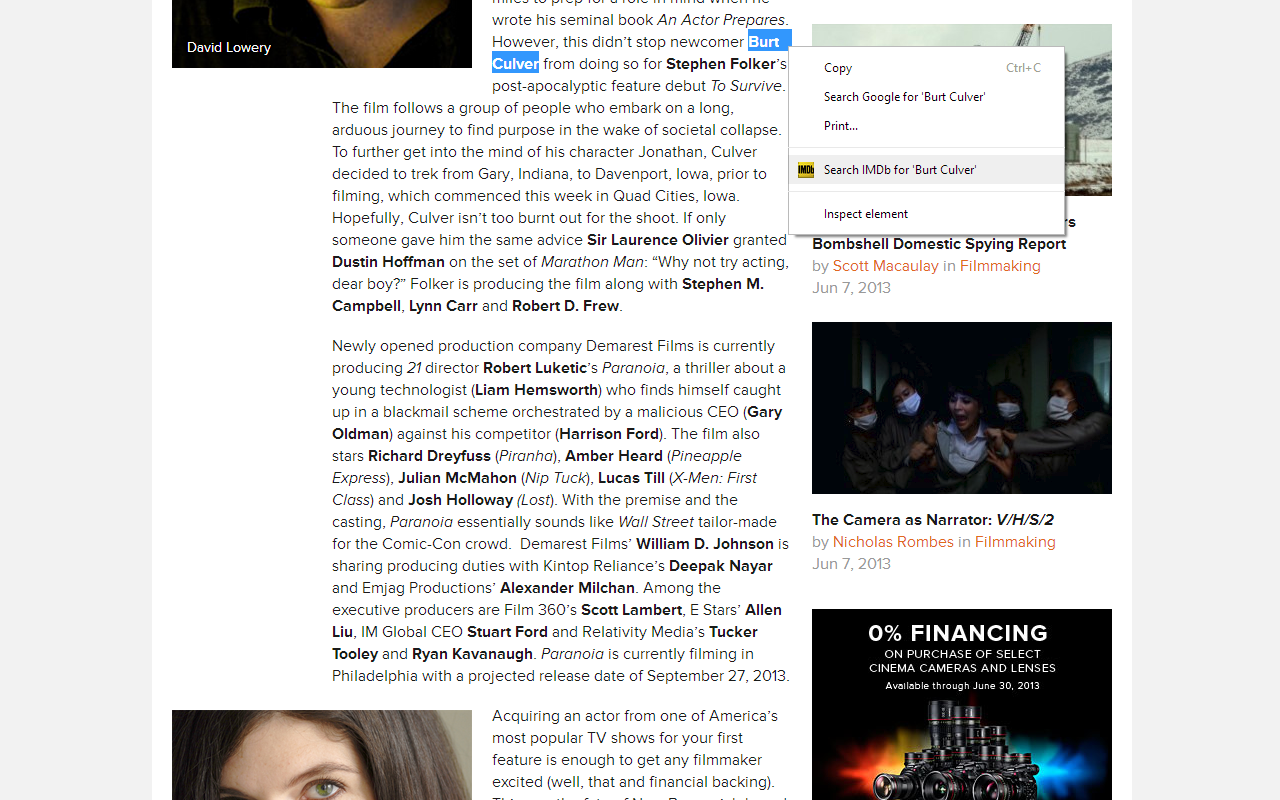Select Copy from the context menu

point(838,68)
